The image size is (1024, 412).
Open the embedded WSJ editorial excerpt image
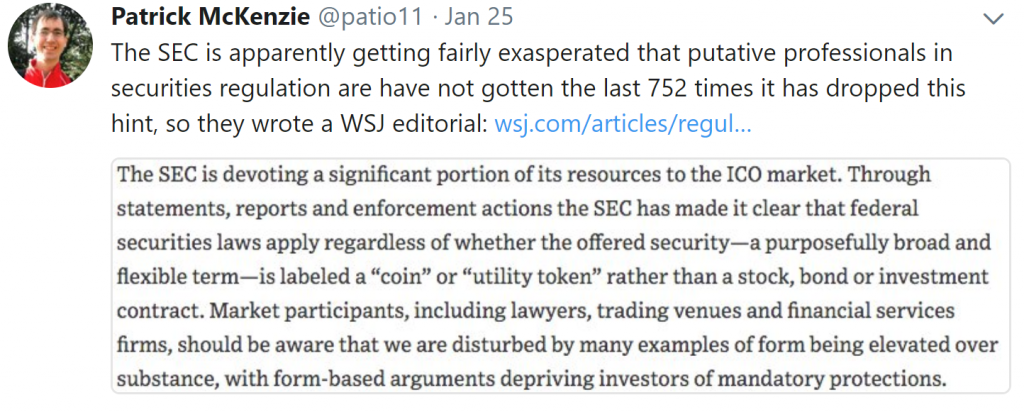pos(560,275)
